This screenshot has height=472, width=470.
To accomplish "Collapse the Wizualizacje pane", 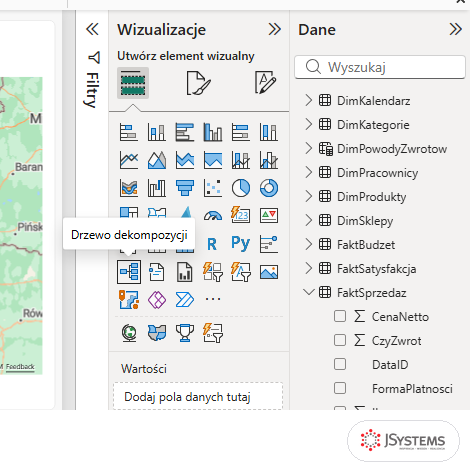I will click(275, 29).
